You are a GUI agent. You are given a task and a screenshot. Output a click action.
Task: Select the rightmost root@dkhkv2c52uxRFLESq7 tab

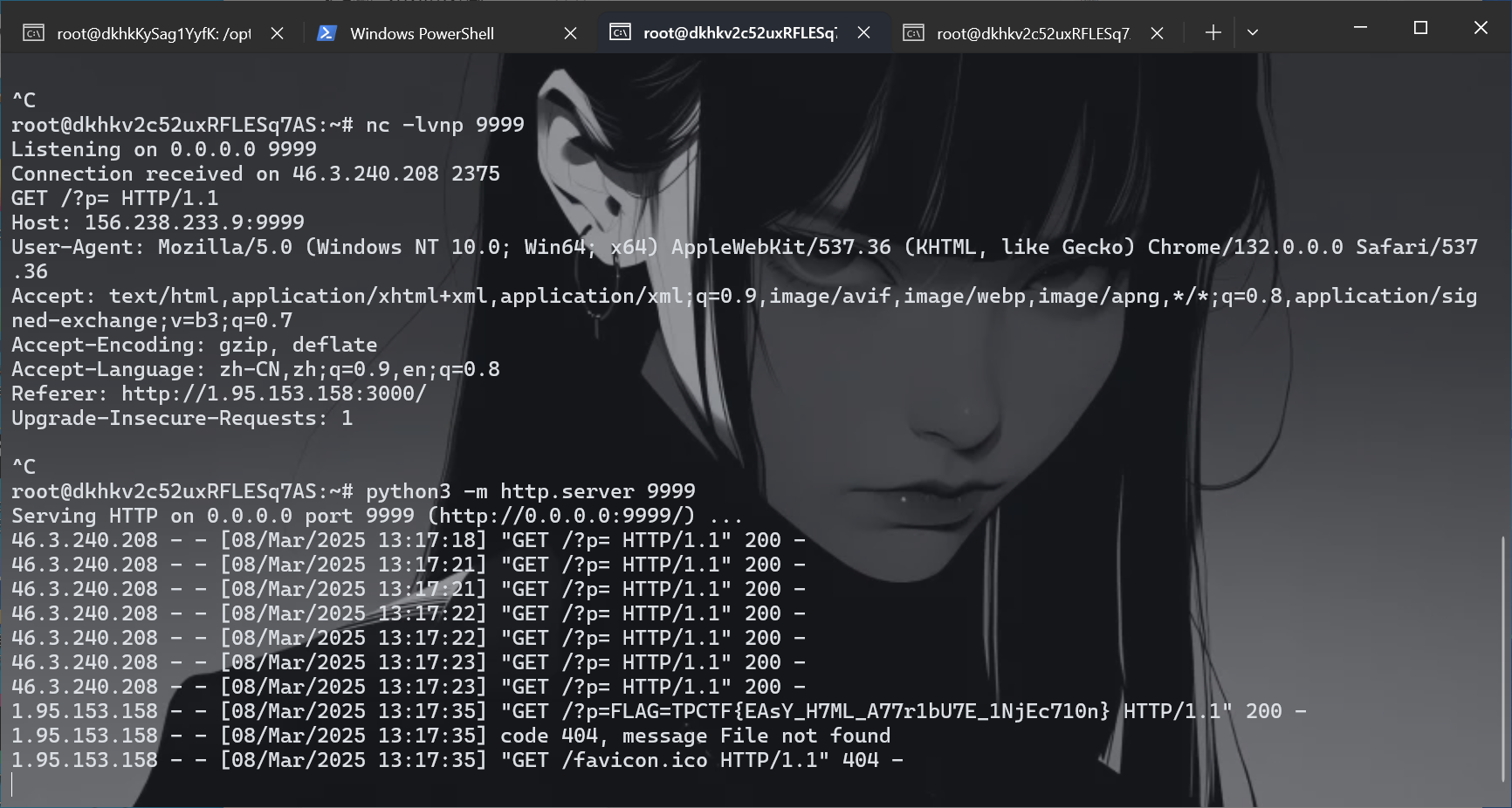1033,33
